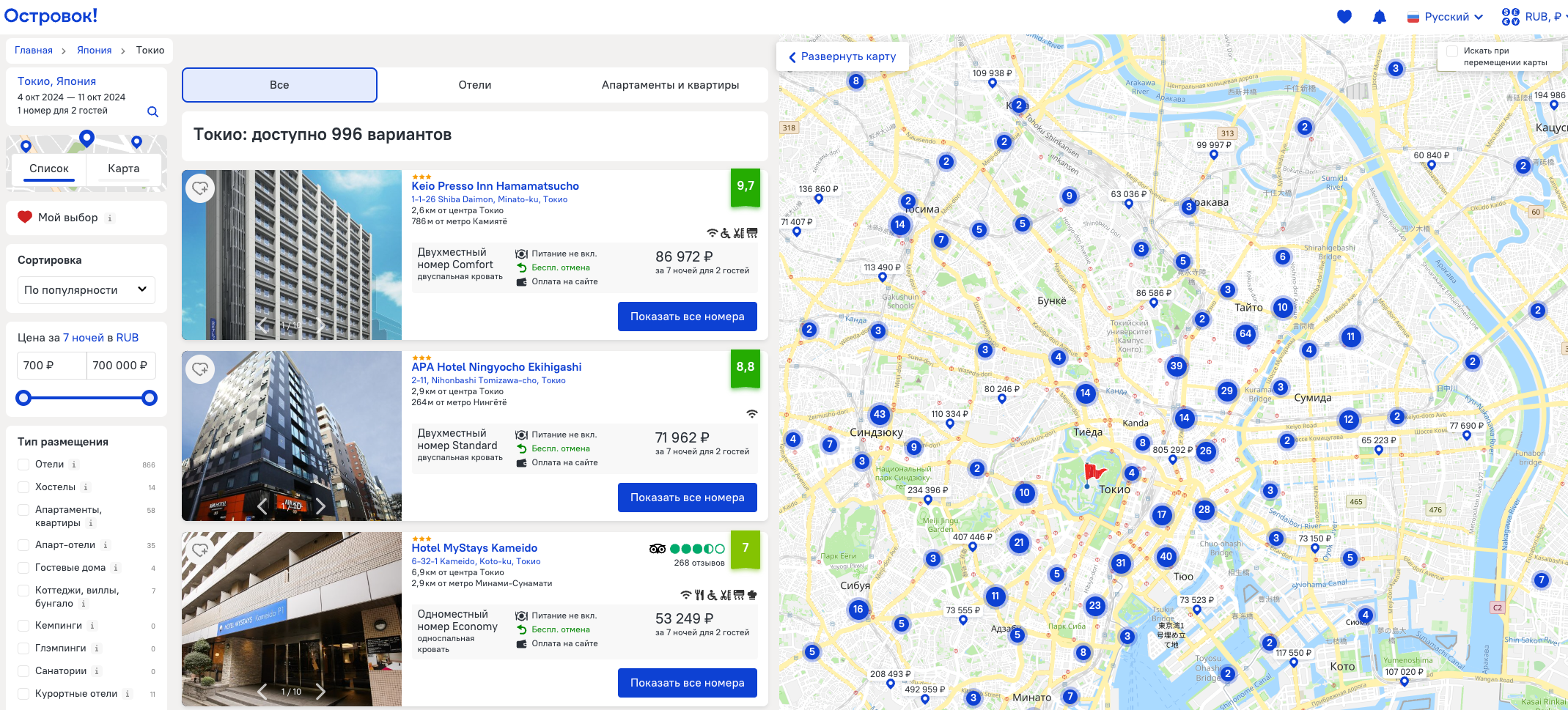1568x710 pixels.
Task: Click the Островок! logo
Action: point(51,16)
